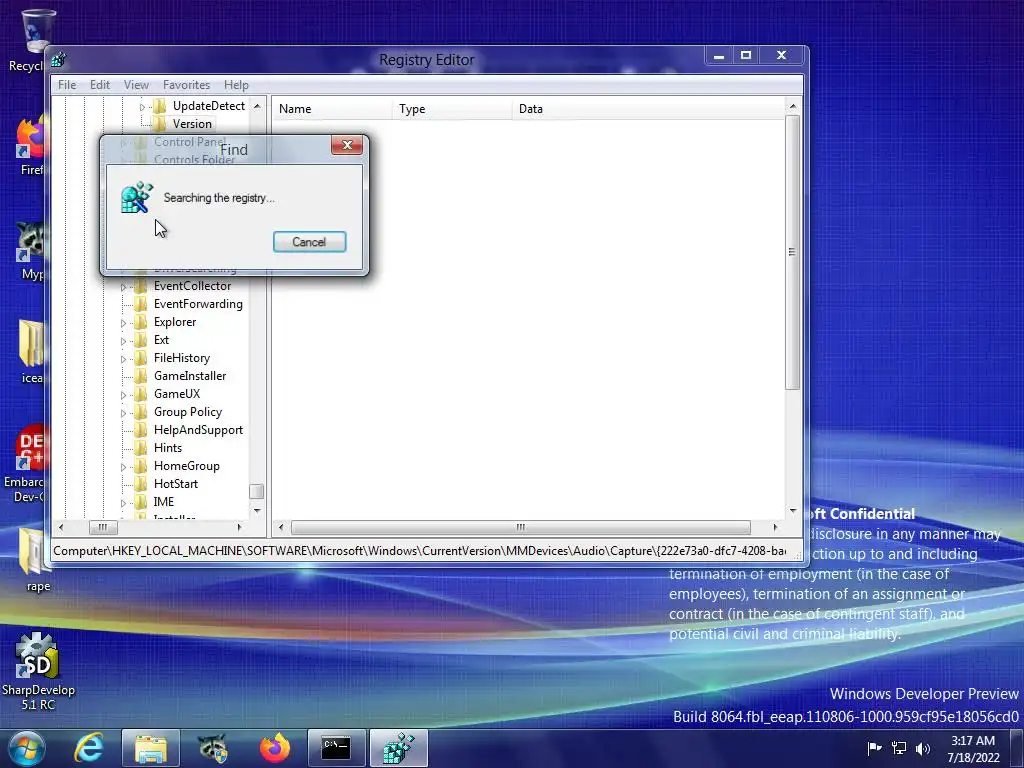Open the raccoon app on taskbar

(212, 748)
